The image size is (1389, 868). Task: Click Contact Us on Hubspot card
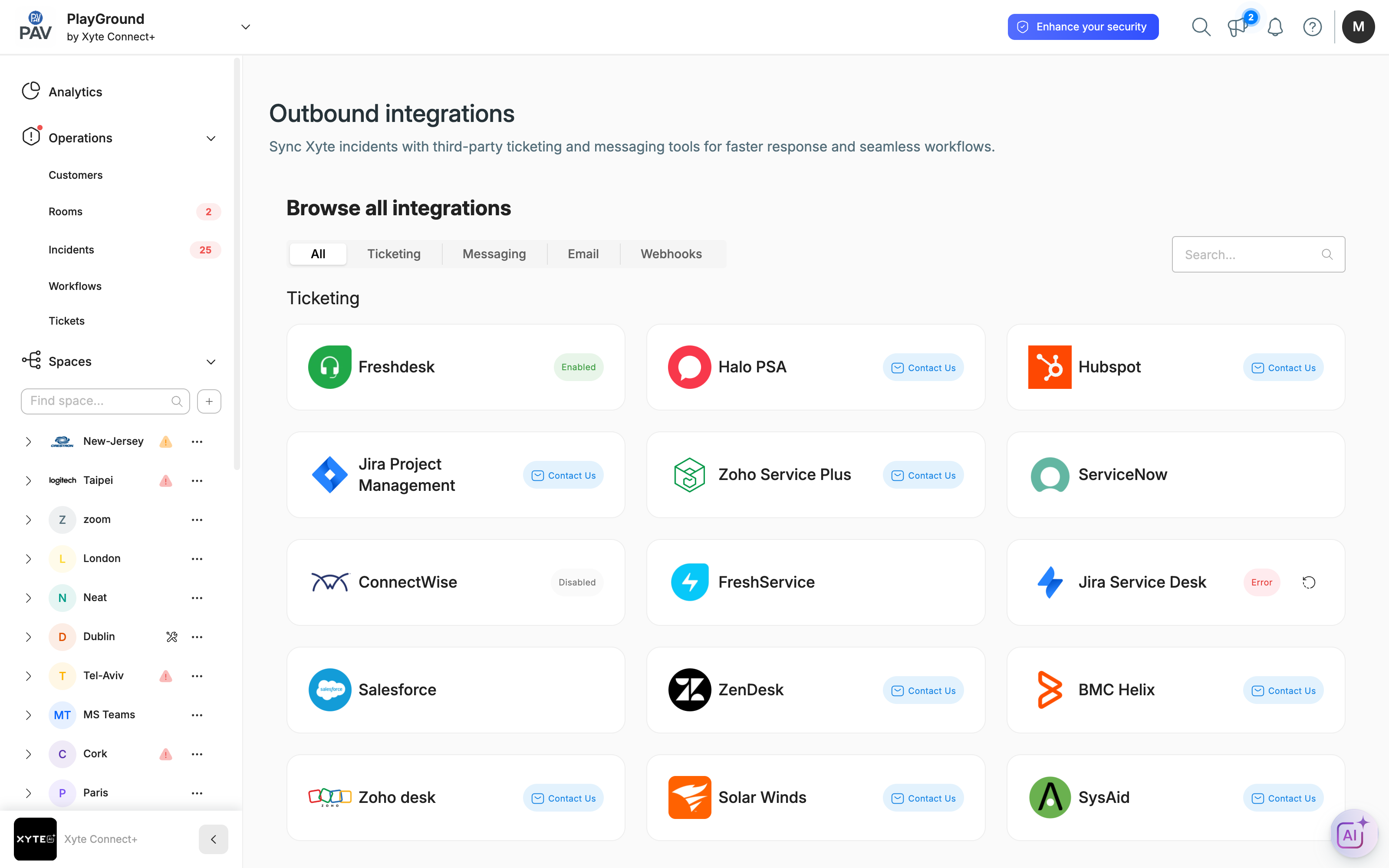[1283, 368]
